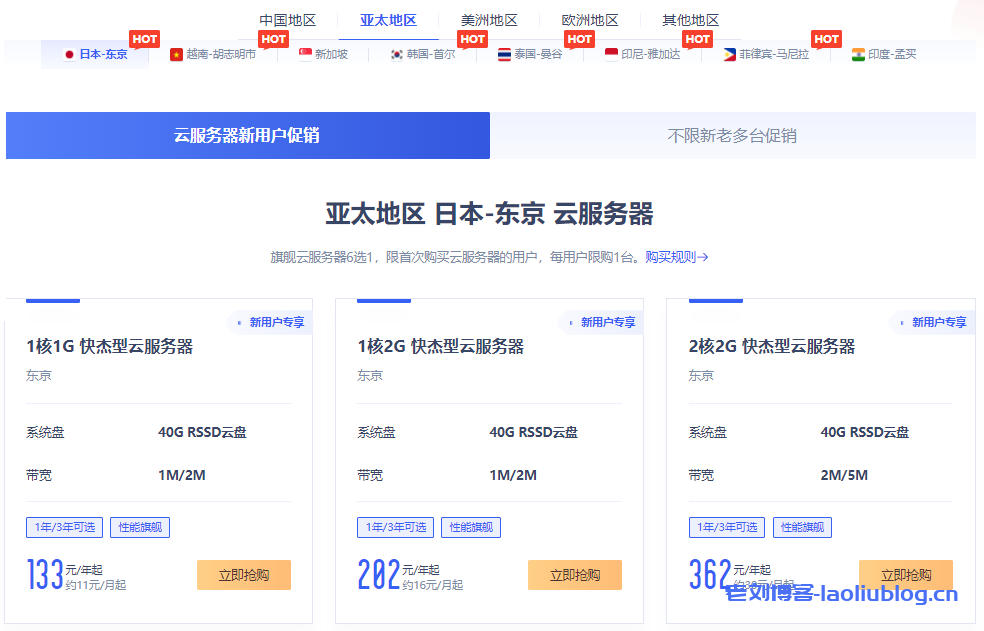Screen dimensions: 984x631
Task: Select the 云服务器新用户促销 promotion tab
Action: pos(247,136)
